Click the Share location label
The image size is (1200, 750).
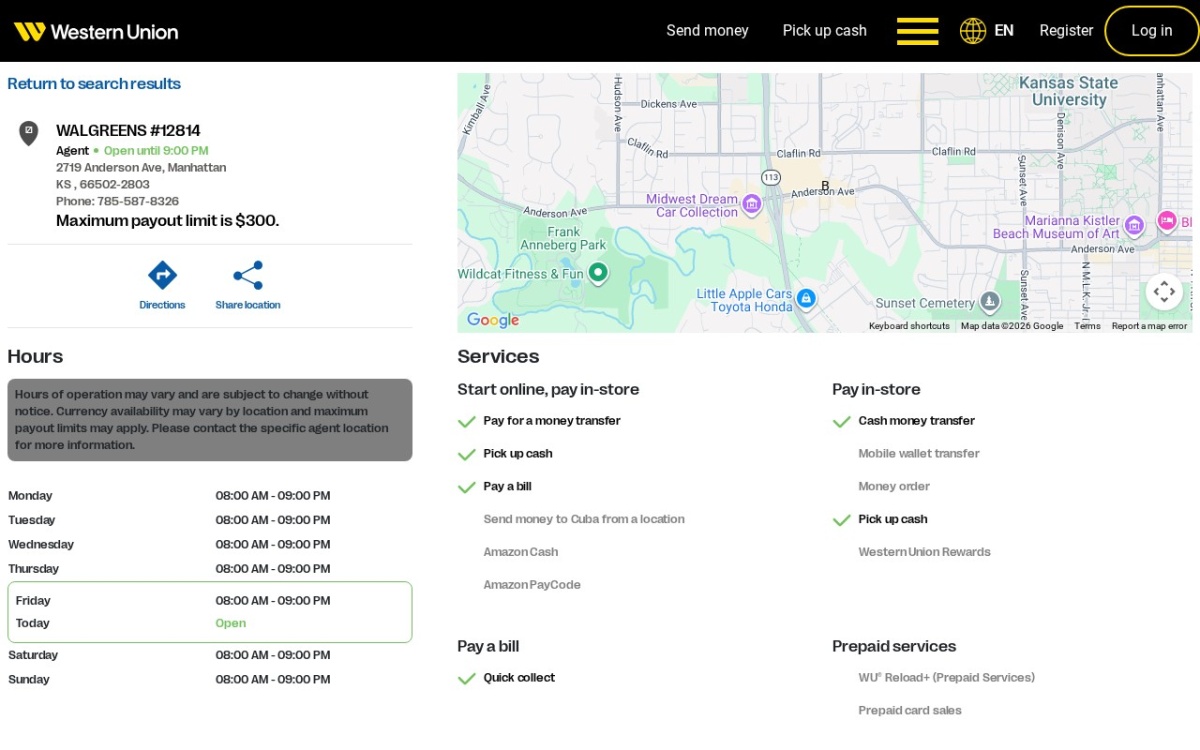[x=248, y=305]
